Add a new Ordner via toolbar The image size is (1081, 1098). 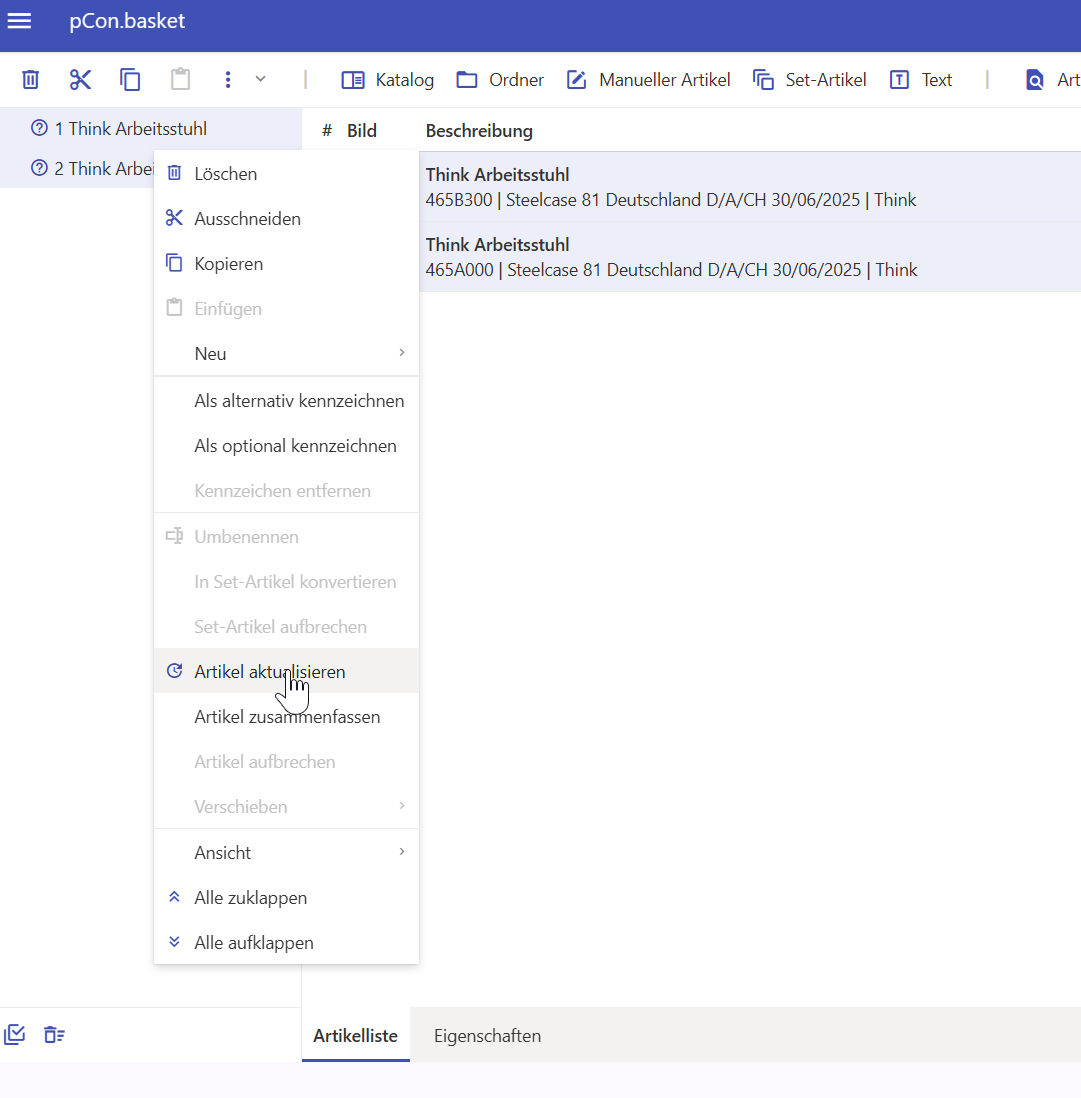tap(500, 80)
